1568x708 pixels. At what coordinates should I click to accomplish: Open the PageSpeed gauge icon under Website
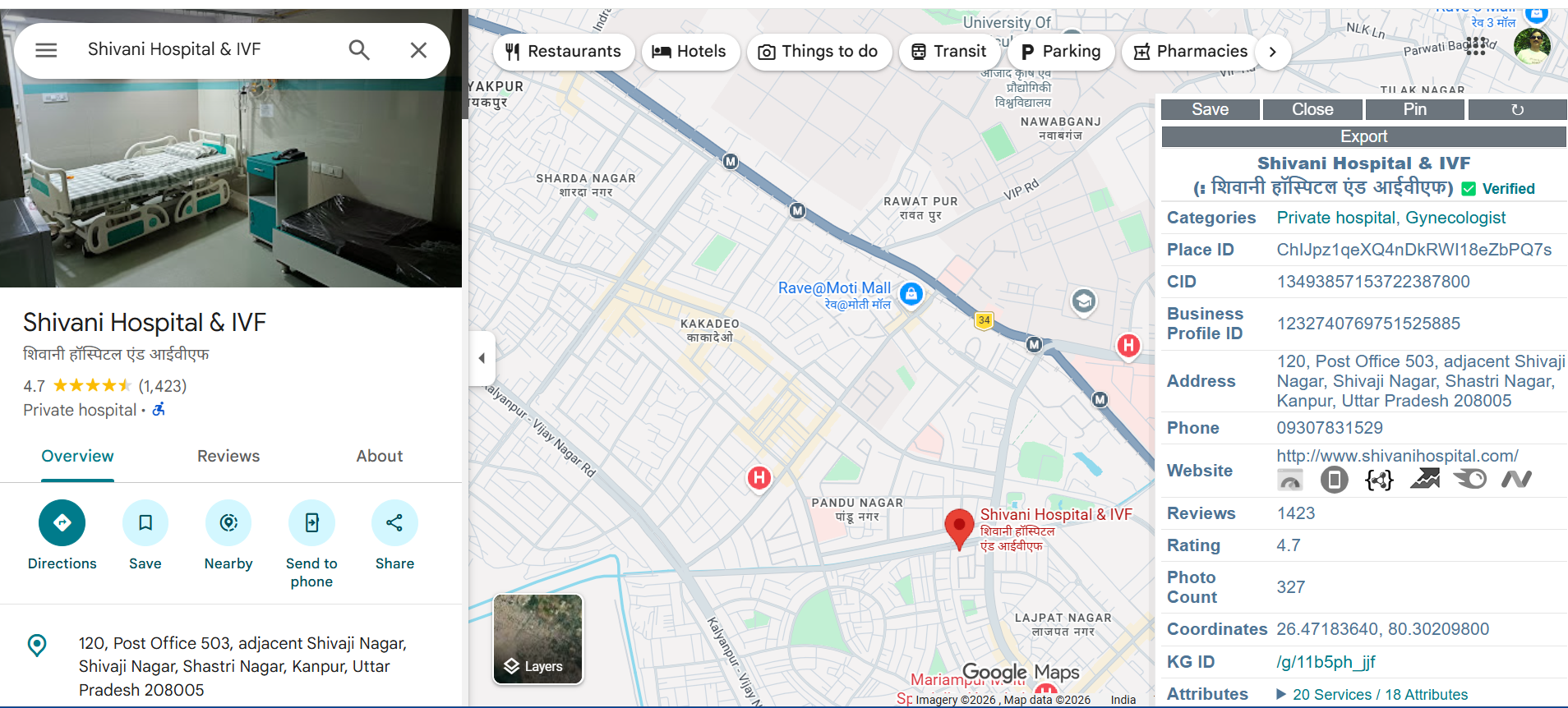pos(1290,480)
